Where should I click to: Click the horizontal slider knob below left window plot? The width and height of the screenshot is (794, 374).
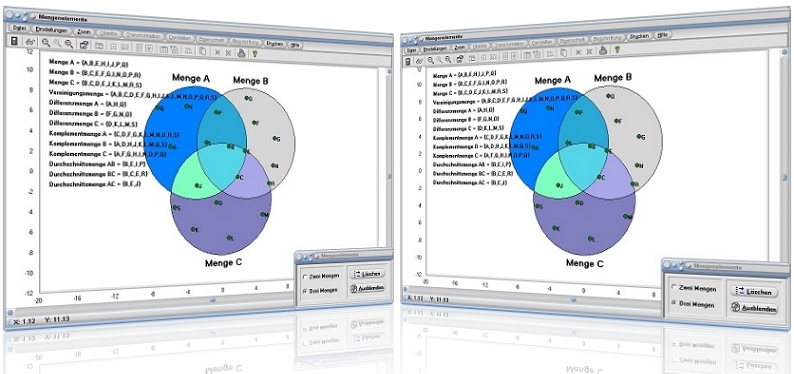[x=213, y=300]
